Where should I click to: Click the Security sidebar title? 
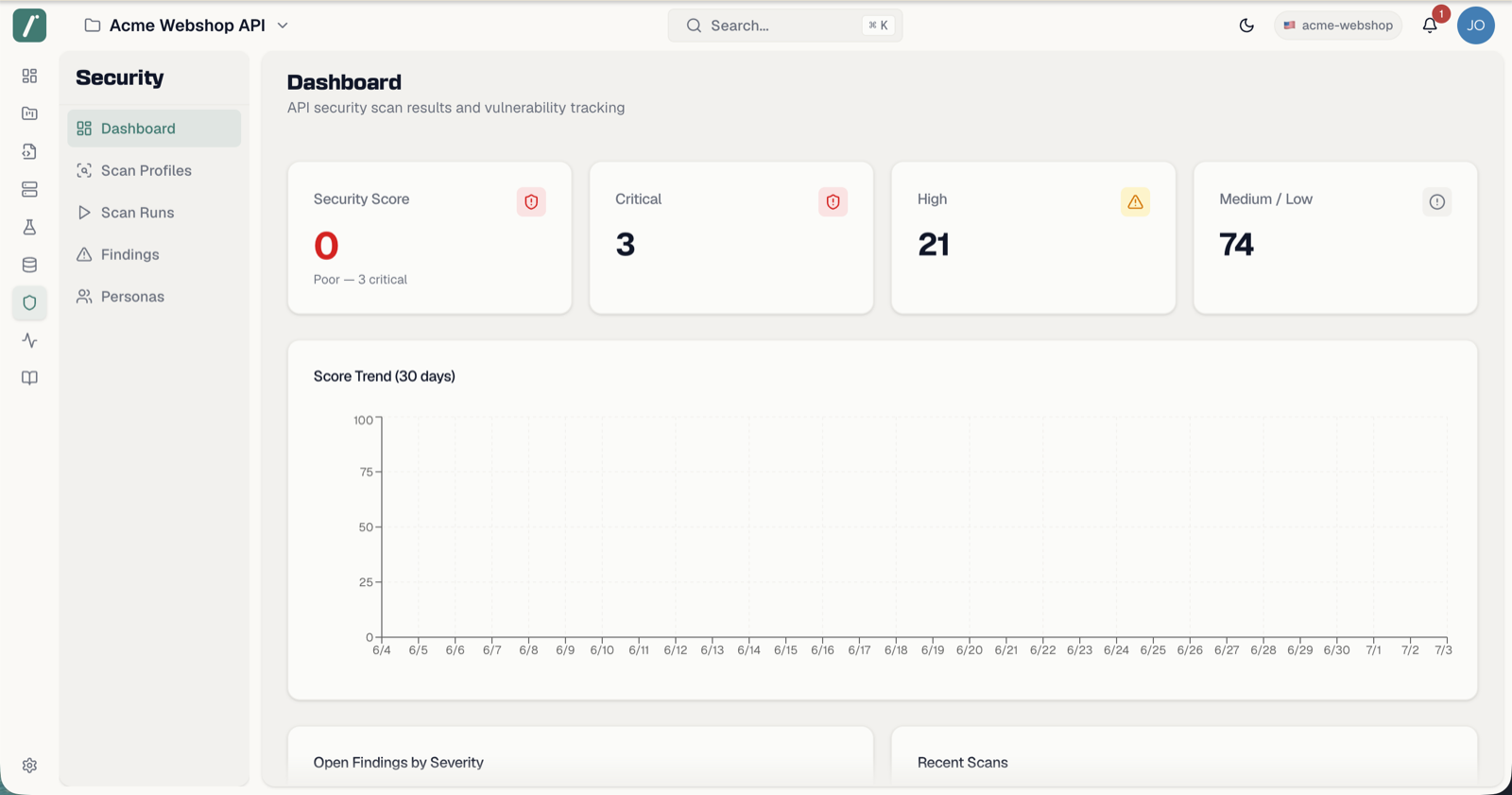(x=120, y=78)
